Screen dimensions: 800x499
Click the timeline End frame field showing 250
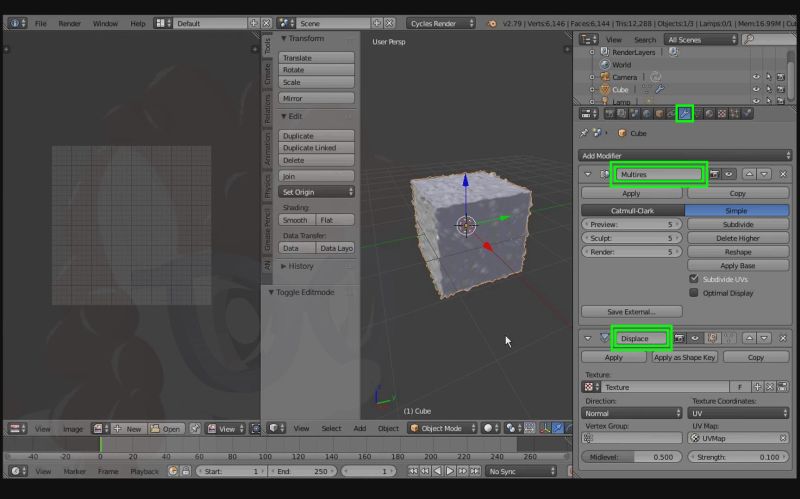[302, 471]
